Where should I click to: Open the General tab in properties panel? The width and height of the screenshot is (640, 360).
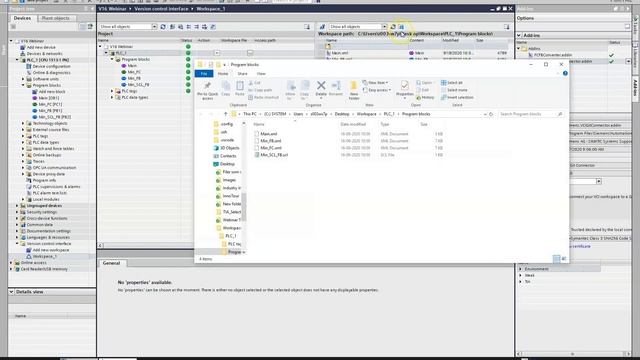pos(111,263)
